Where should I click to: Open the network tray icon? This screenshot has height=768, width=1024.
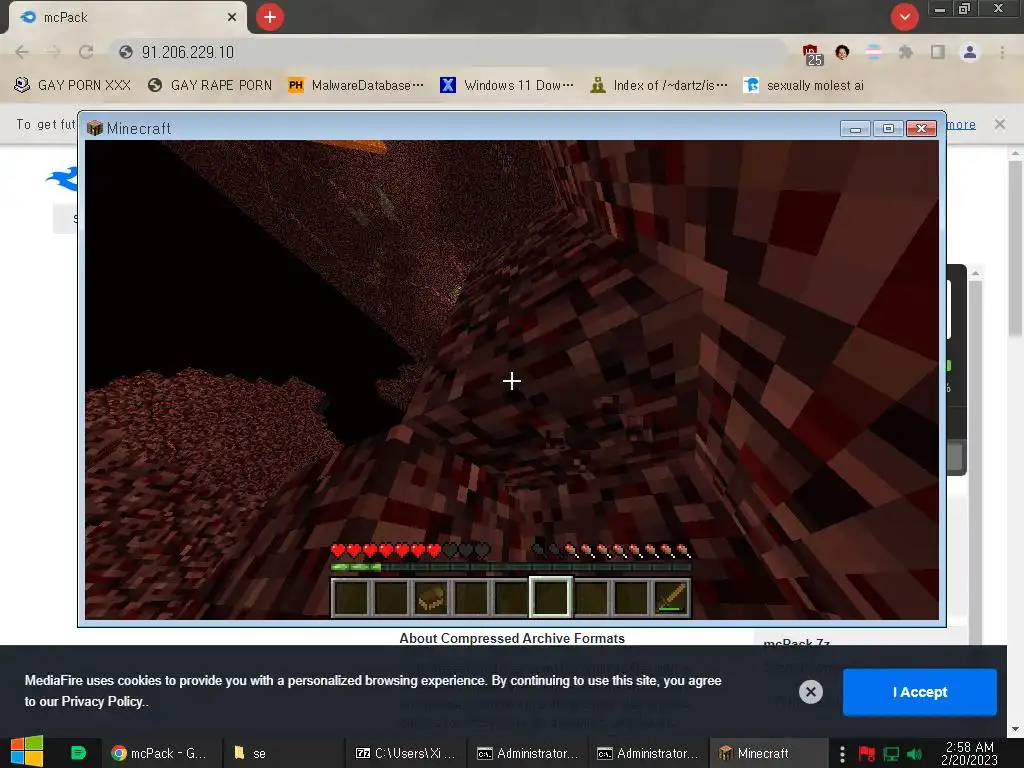891,754
